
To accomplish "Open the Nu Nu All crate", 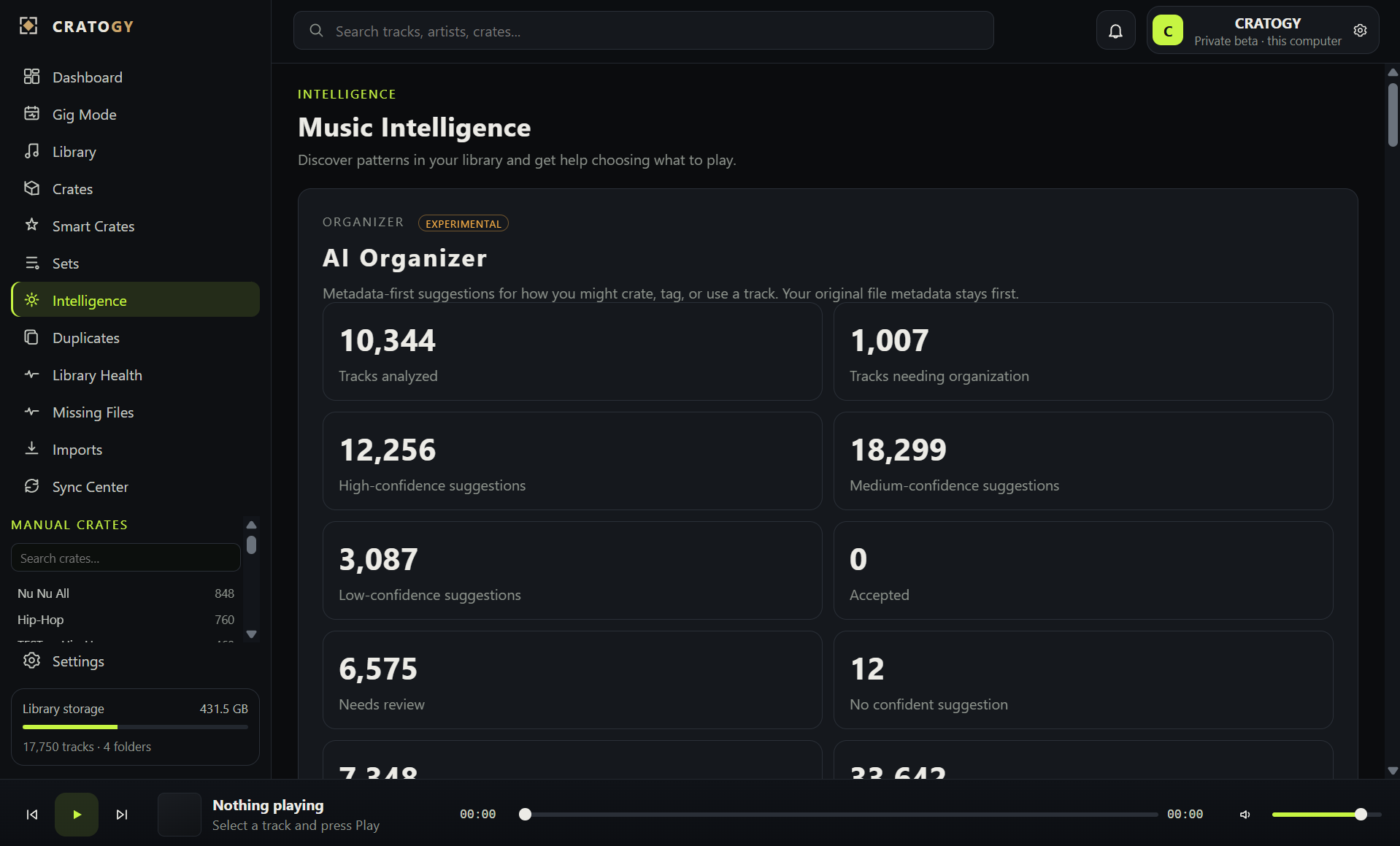I will coord(126,593).
